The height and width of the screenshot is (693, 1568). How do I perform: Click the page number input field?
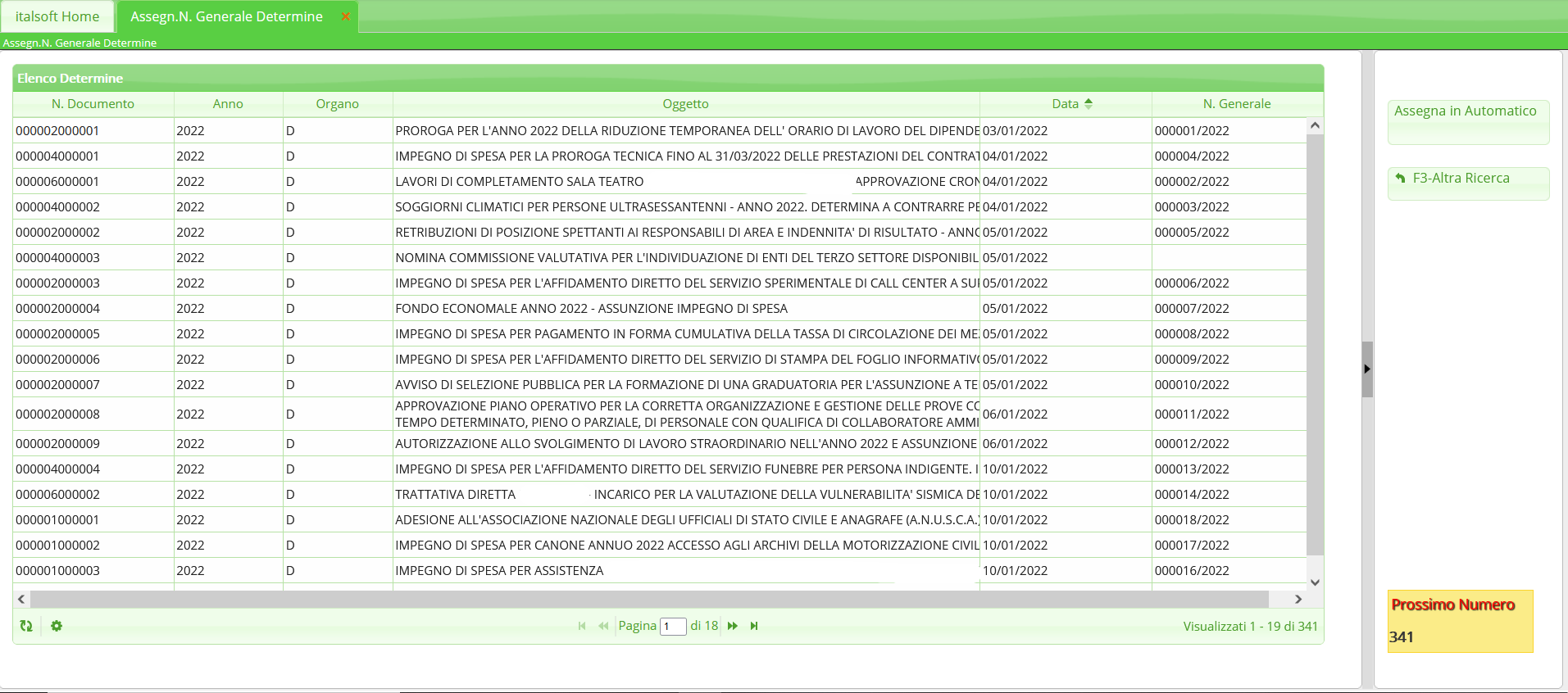(x=673, y=627)
